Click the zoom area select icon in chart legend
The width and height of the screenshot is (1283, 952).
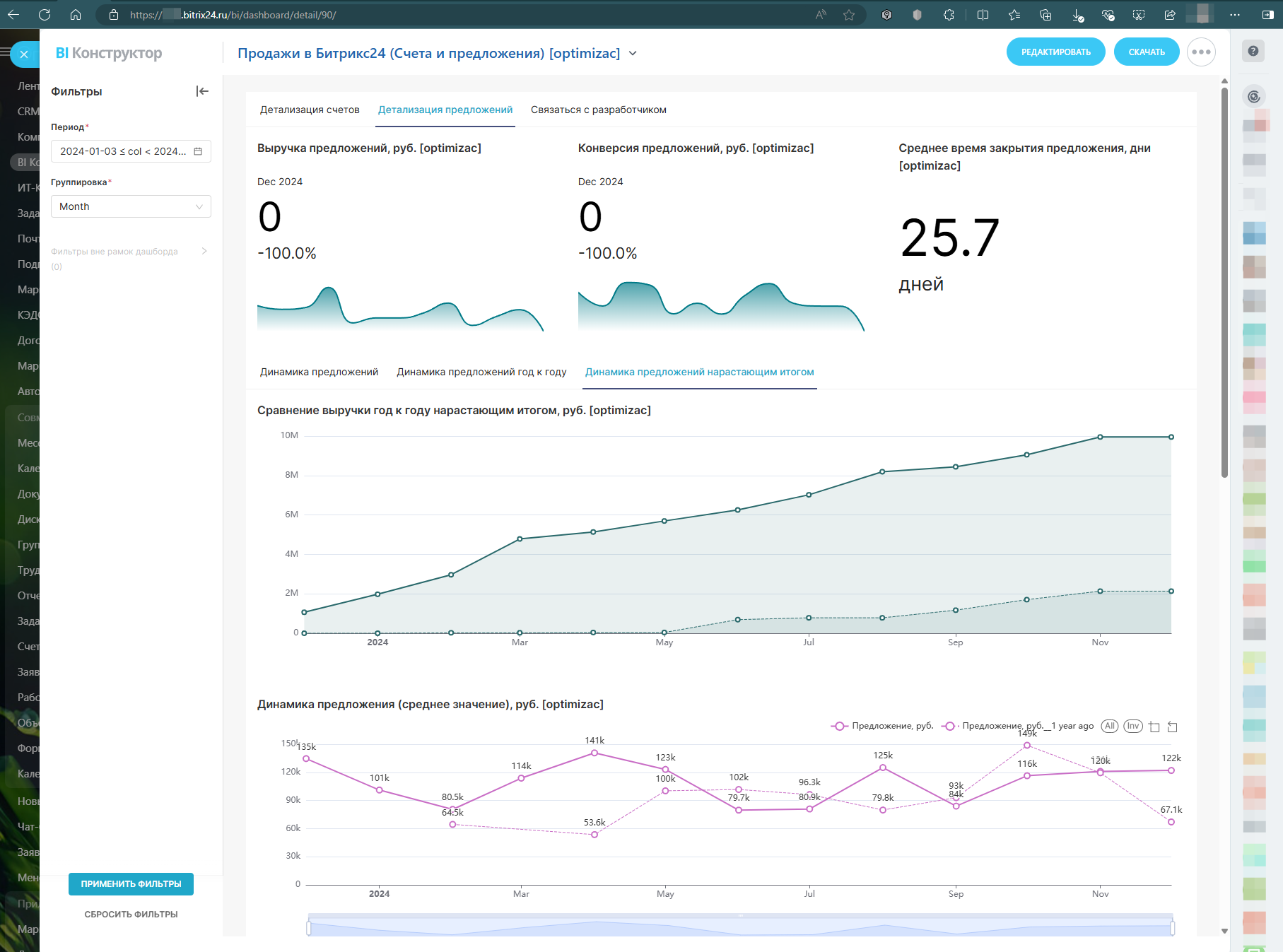(1154, 727)
